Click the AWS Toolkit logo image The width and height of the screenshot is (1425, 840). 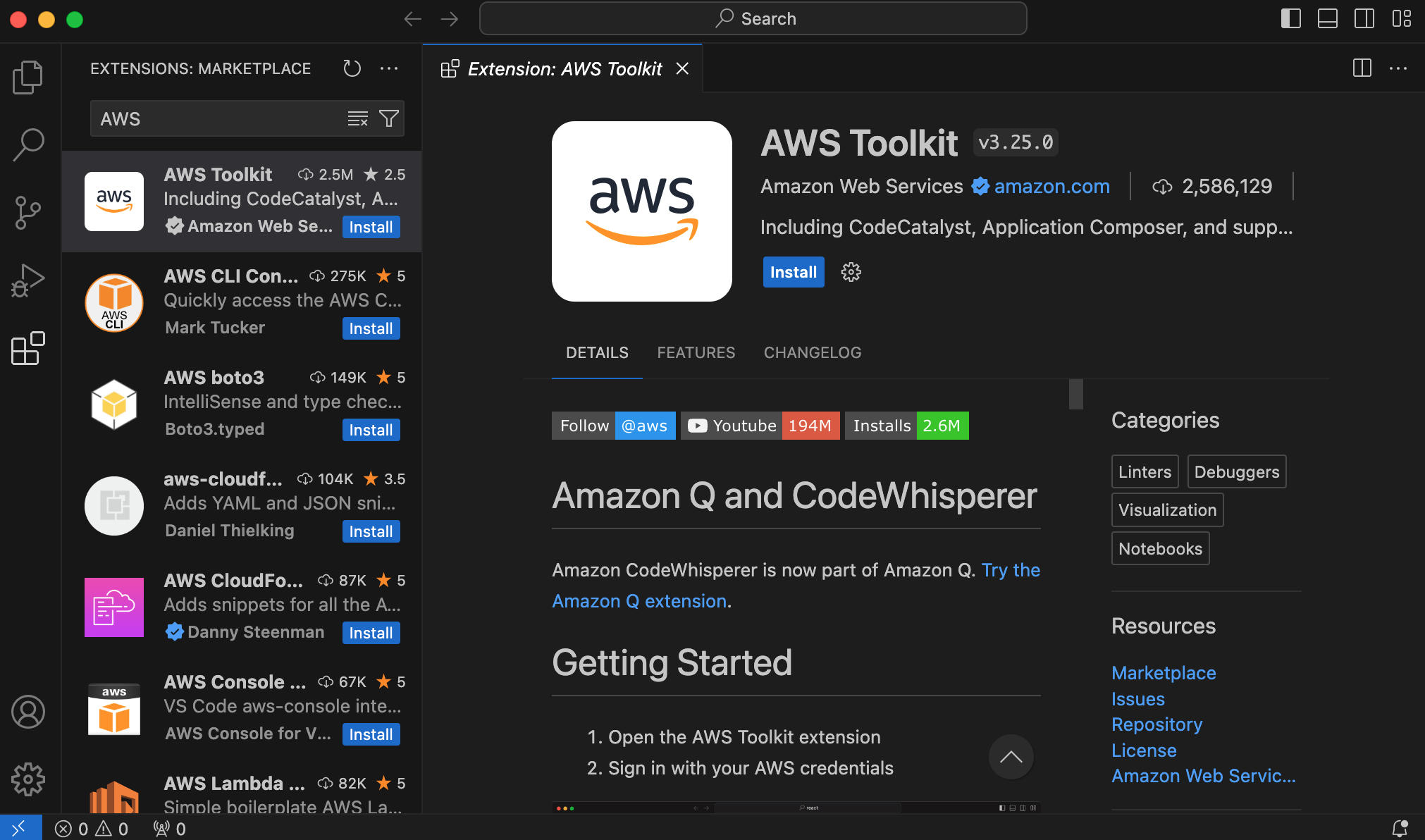[642, 211]
